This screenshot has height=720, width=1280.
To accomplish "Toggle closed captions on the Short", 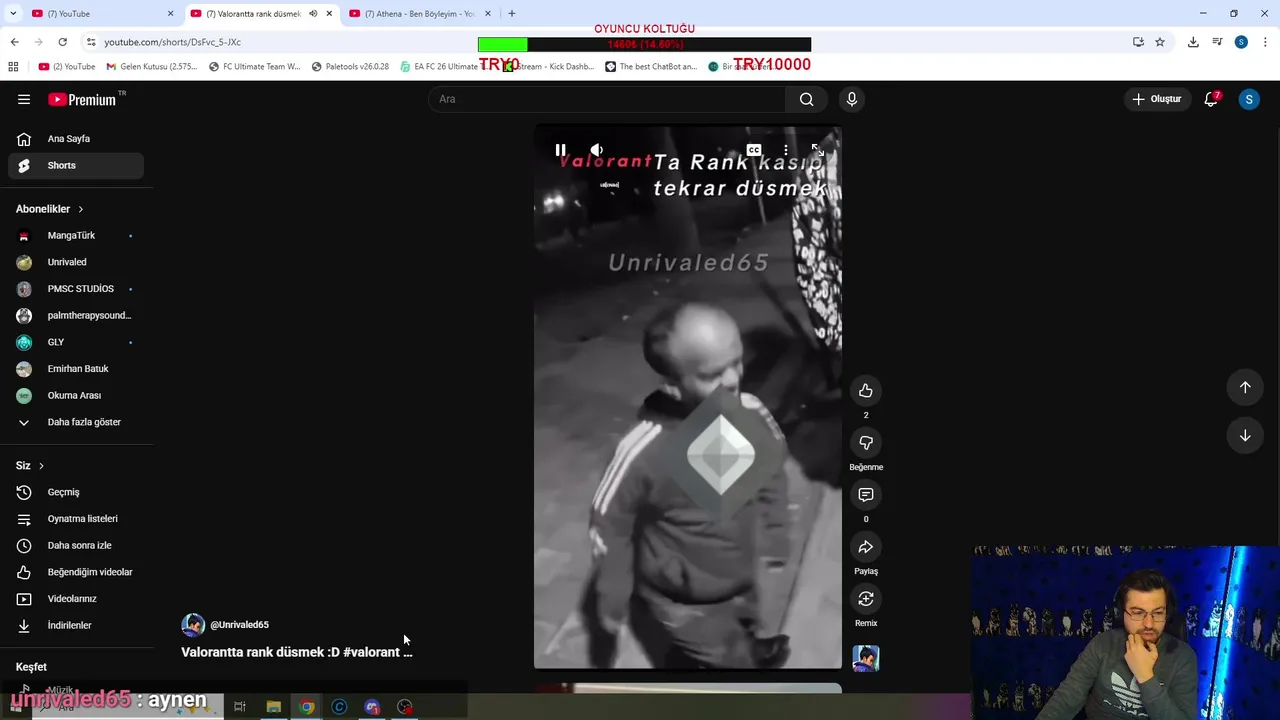I will click(754, 150).
